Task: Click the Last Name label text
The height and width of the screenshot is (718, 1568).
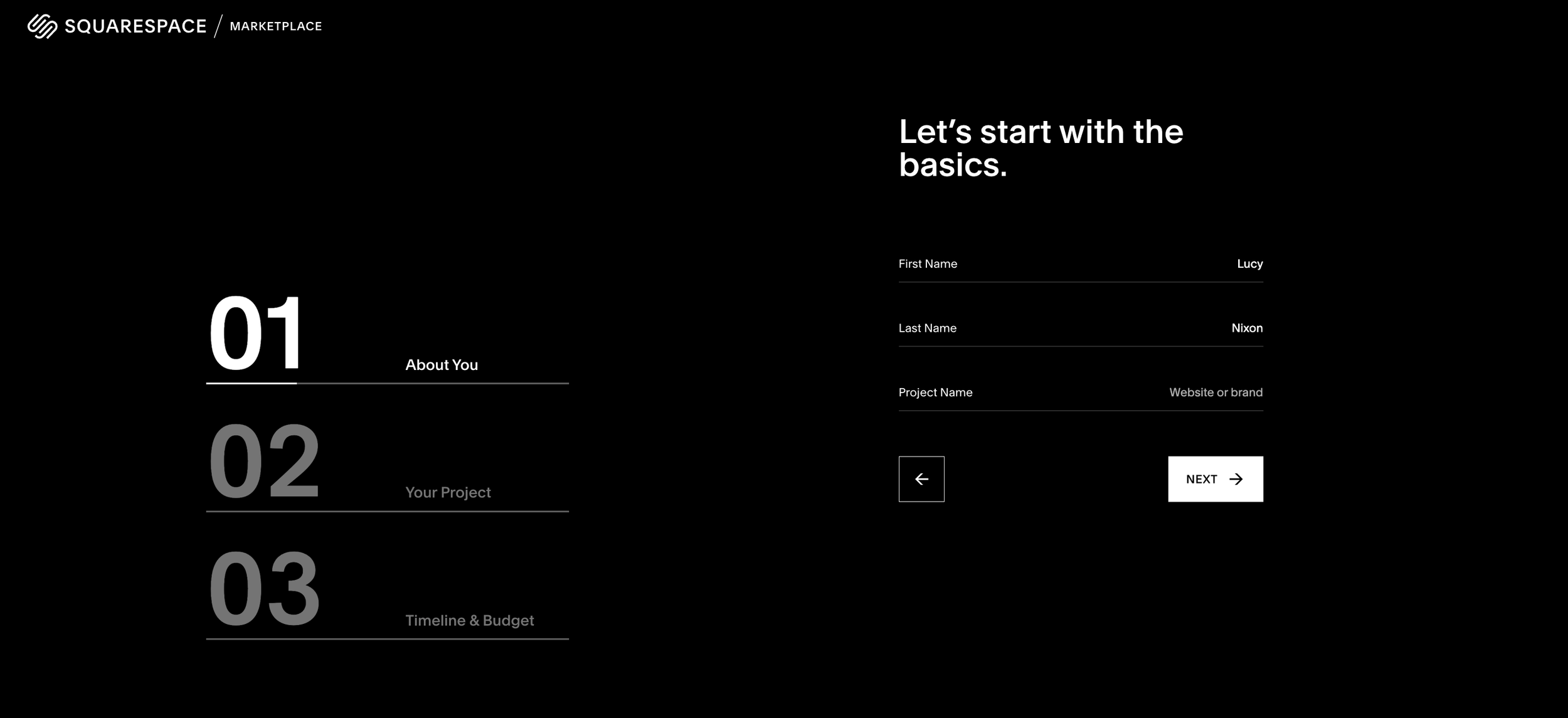Action: 927,328
